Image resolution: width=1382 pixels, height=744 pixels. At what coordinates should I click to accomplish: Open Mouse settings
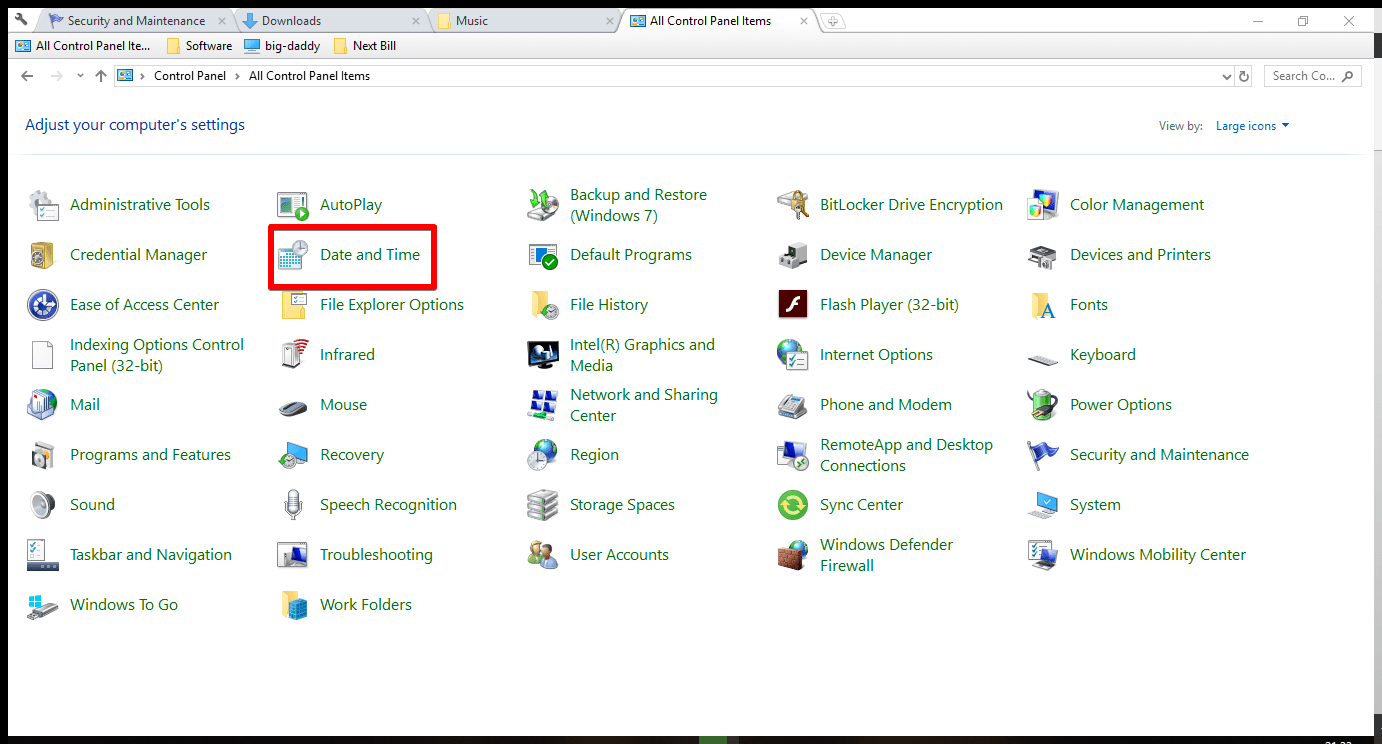click(343, 405)
